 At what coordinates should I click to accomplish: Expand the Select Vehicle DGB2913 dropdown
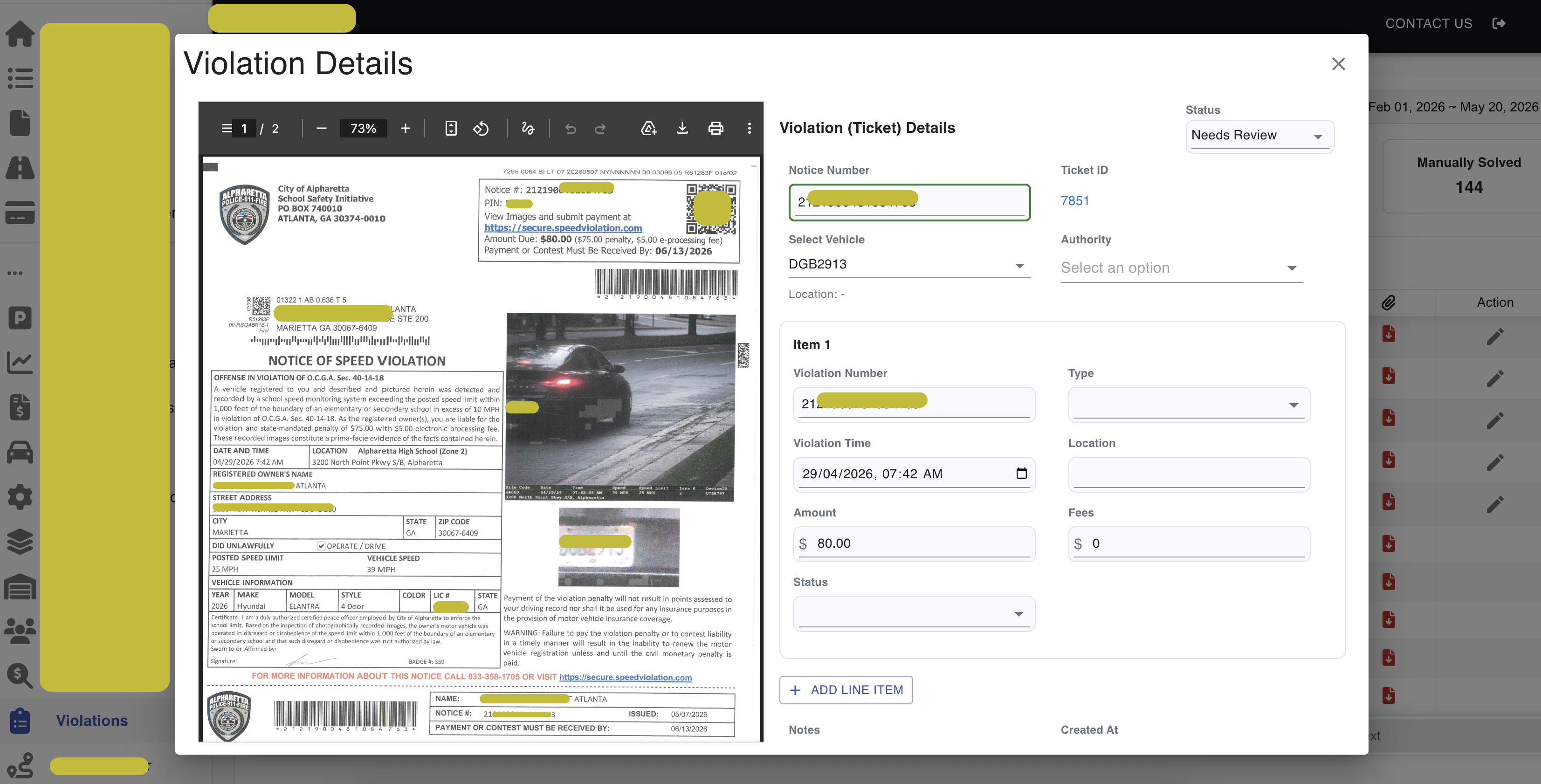[x=909, y=264]
